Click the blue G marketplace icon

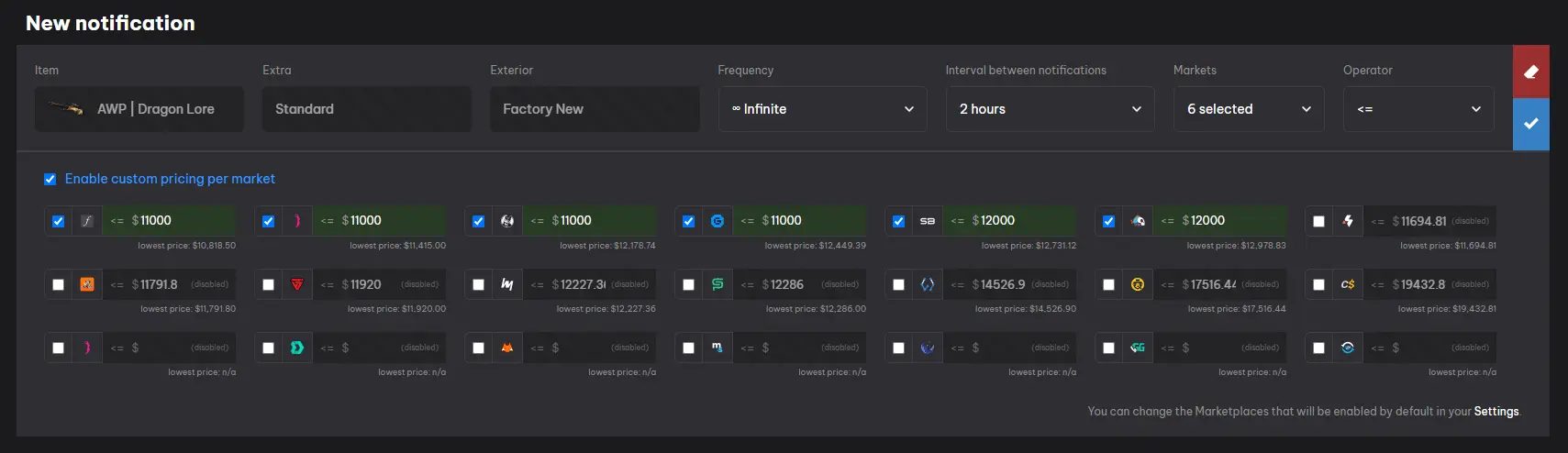click(717, 221)
